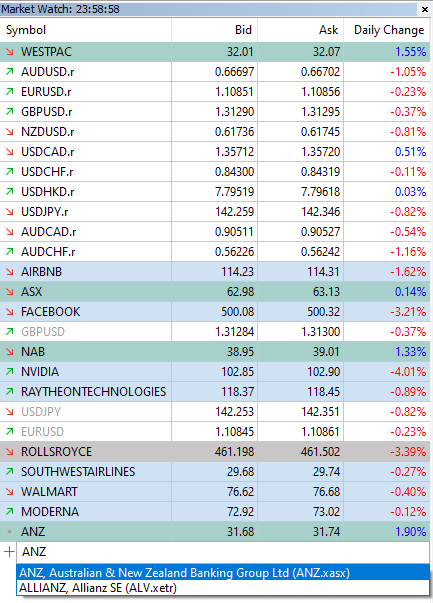Click SOUTHWESTAIRLINES bid value 29.68
The width and height of the screenshot is (433, 603).
[240, 471]
